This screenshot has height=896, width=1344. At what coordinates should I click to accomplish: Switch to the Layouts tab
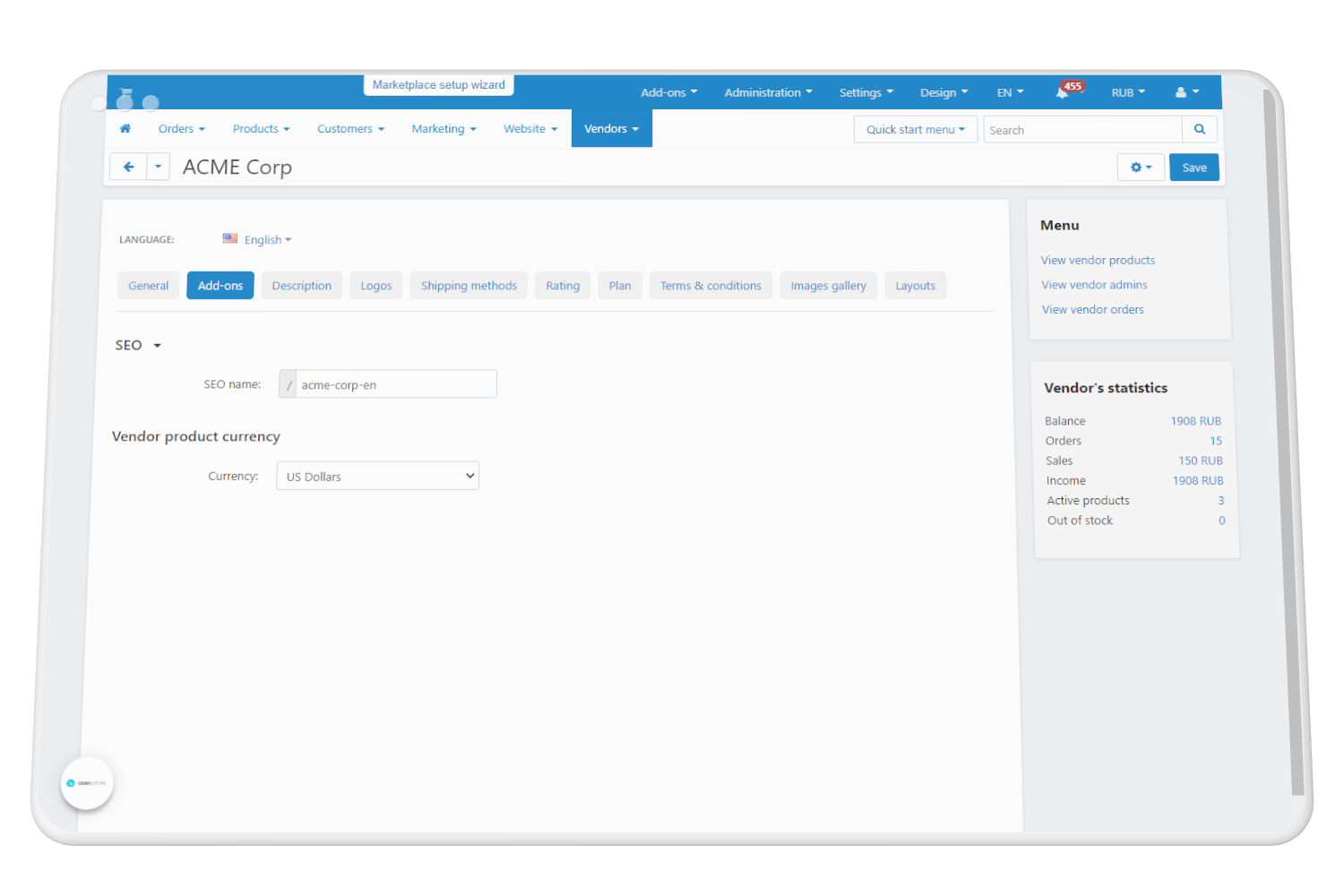916,286
